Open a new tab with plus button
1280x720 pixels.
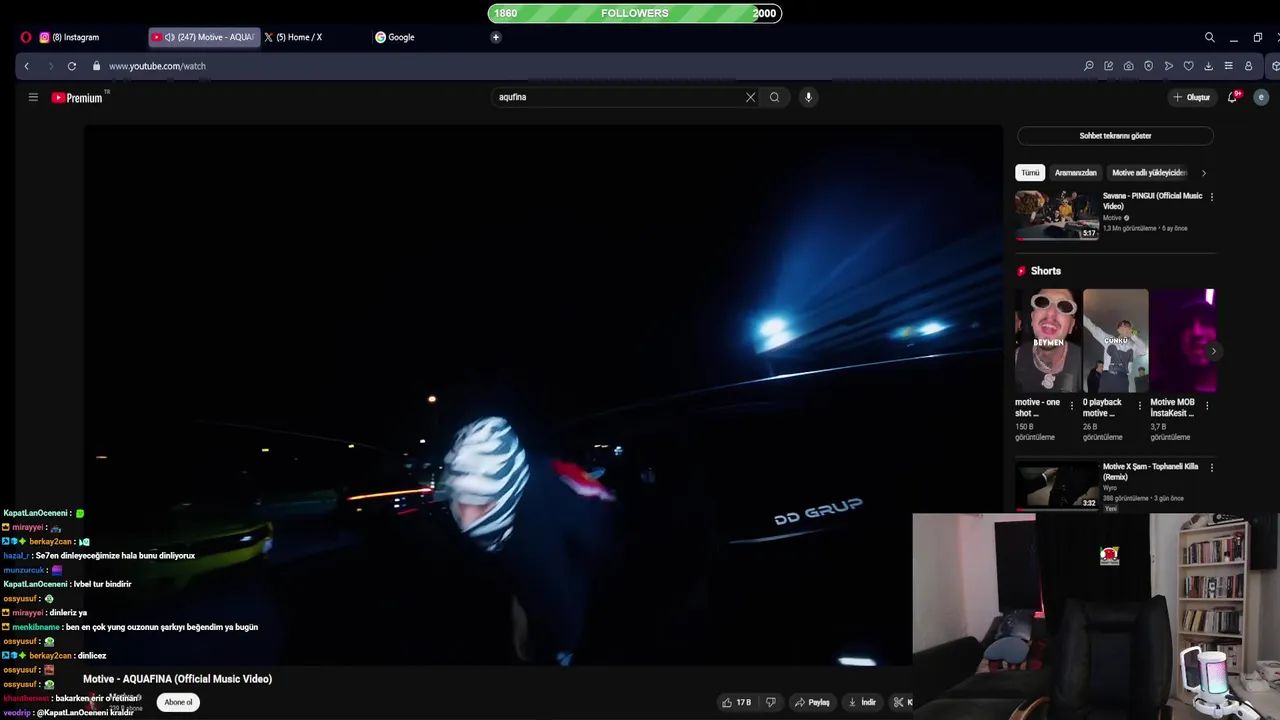pos(495,37)
